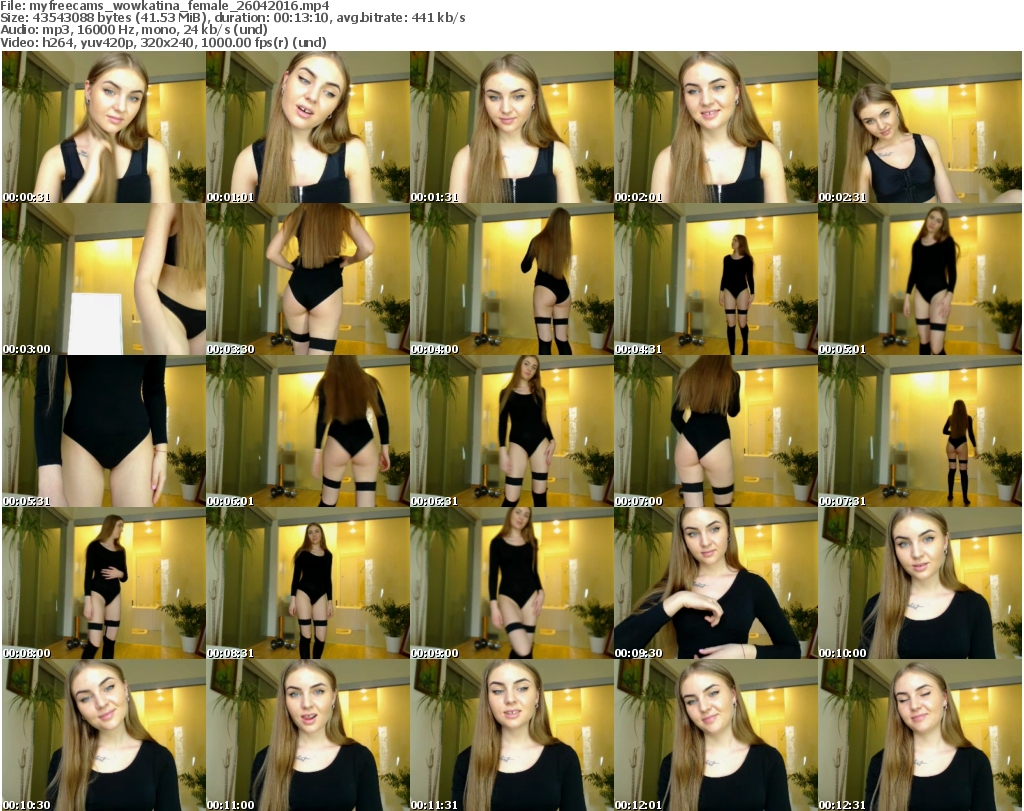Pick the frame stamped 00:10:00
The image size is (1024, 811).
[920, 583]
